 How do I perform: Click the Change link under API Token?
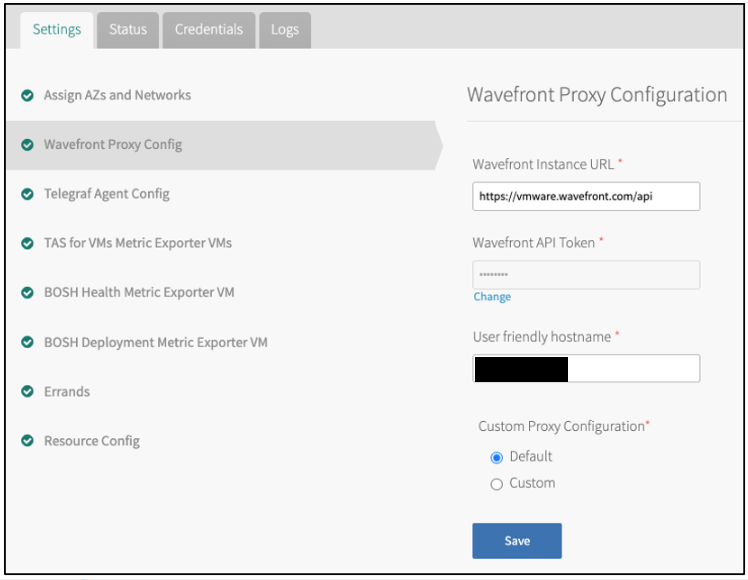click(492, 297)
